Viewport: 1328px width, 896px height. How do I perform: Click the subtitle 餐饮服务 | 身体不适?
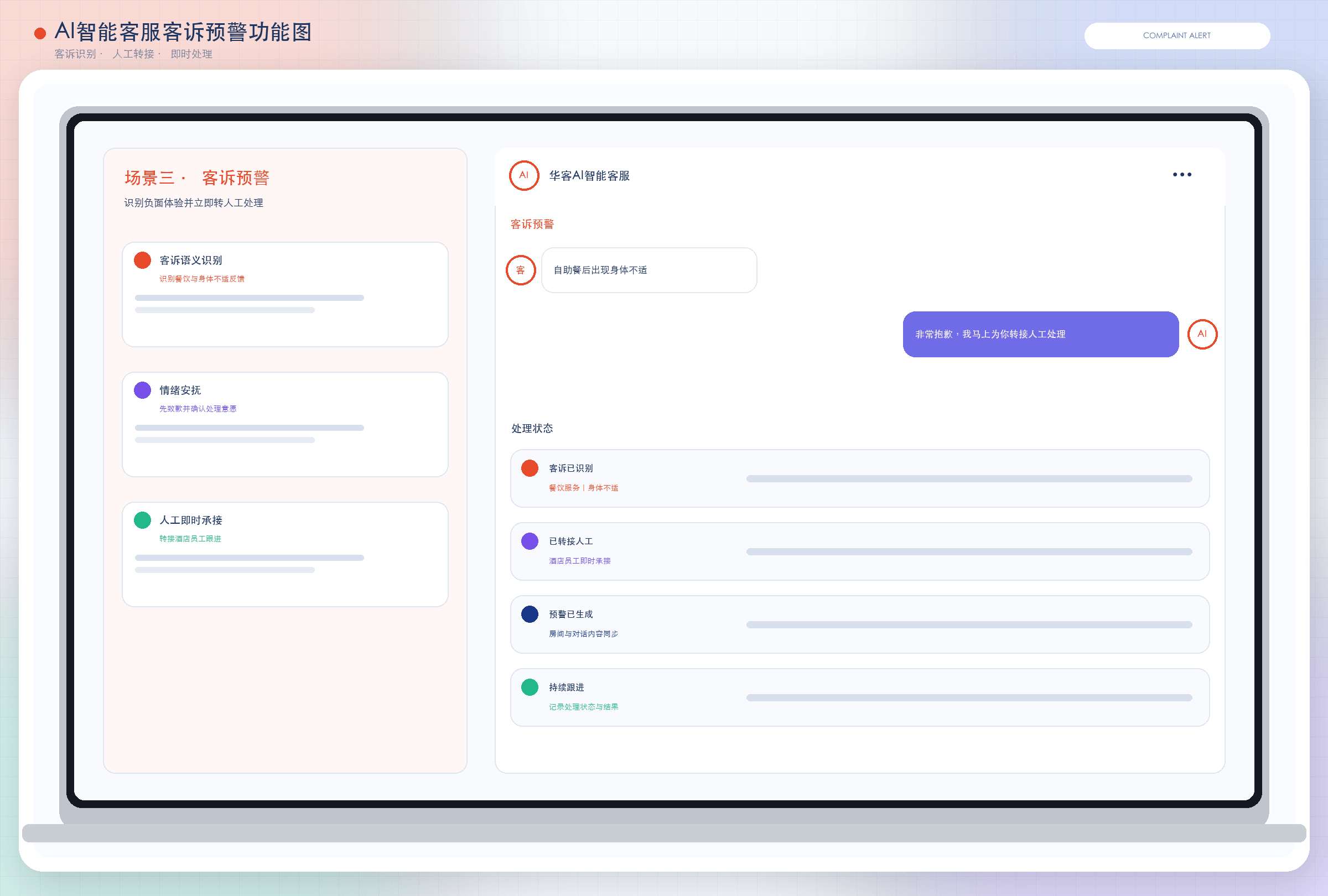[x=583, y=488]
